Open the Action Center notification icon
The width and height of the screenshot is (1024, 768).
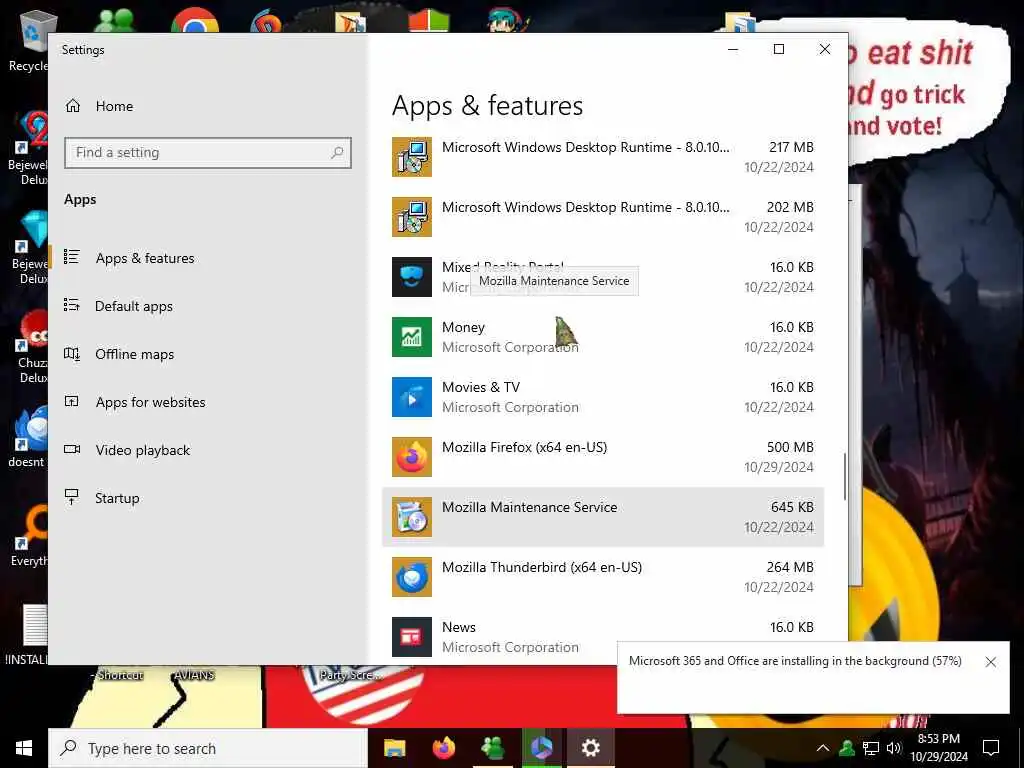click(991, 748)
